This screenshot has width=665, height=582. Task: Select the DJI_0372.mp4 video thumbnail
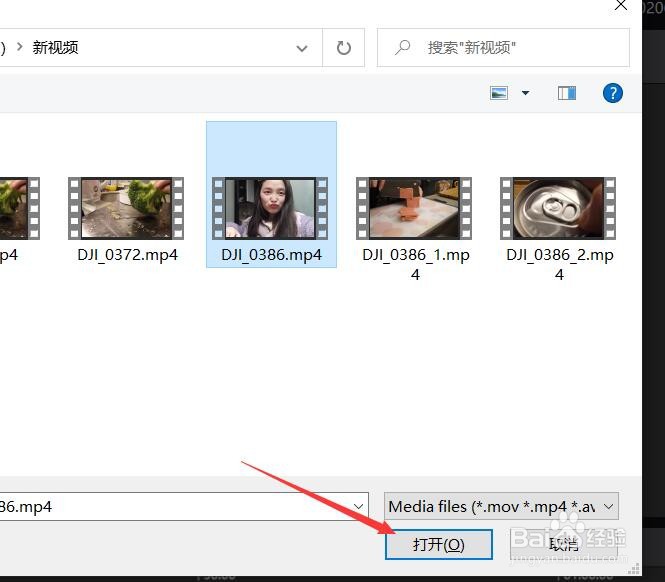(x=126, y=208)
